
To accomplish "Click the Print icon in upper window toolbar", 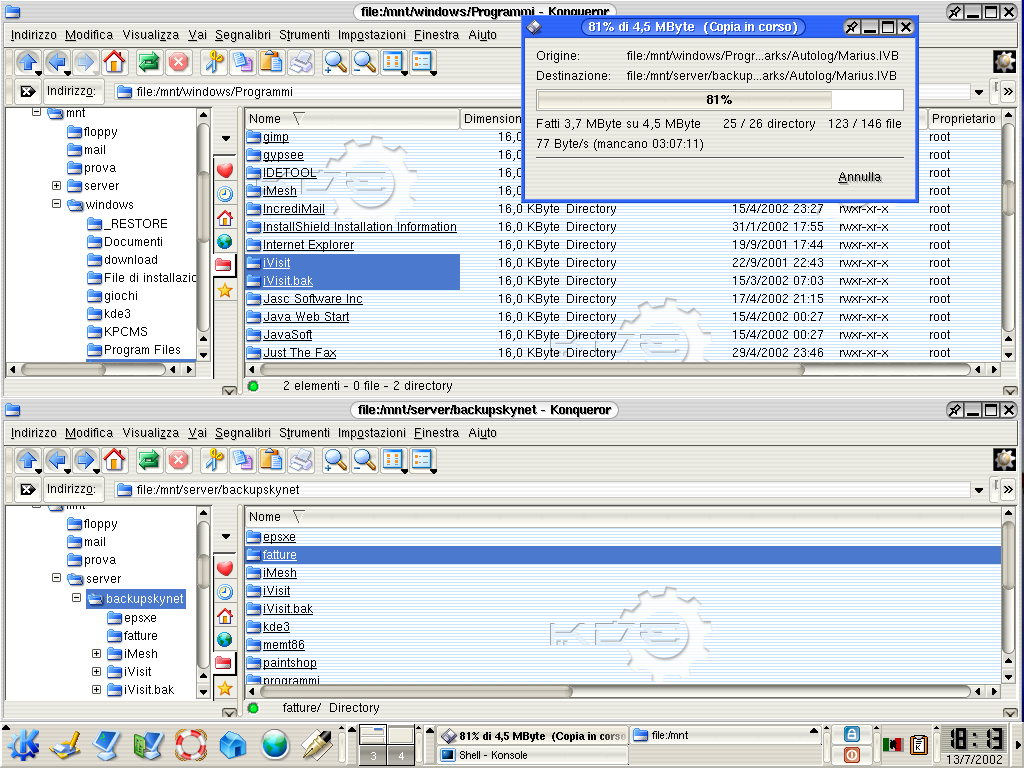I will coord(300,62).
